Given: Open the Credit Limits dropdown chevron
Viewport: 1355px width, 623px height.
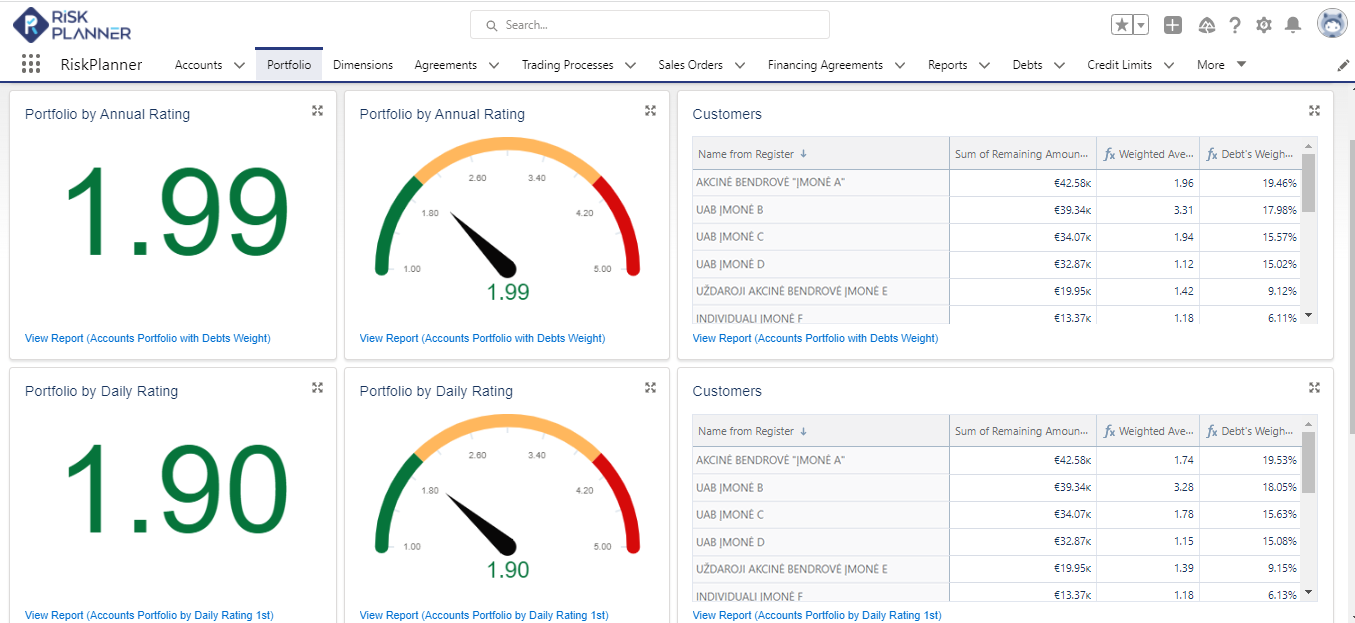Looking at the screenshot, I should 1169,65.
